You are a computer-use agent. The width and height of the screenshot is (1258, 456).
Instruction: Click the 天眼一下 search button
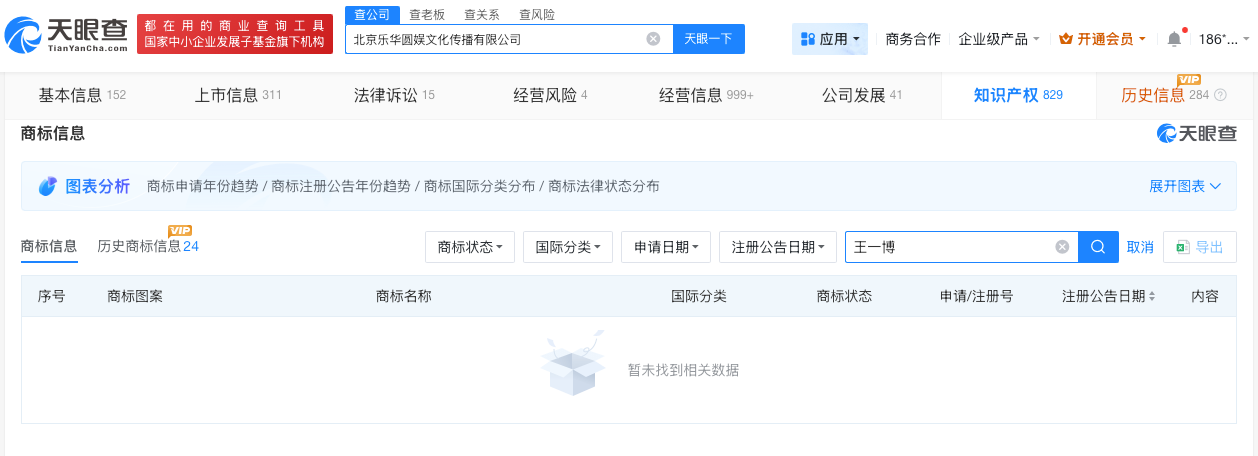coord(708,39)
